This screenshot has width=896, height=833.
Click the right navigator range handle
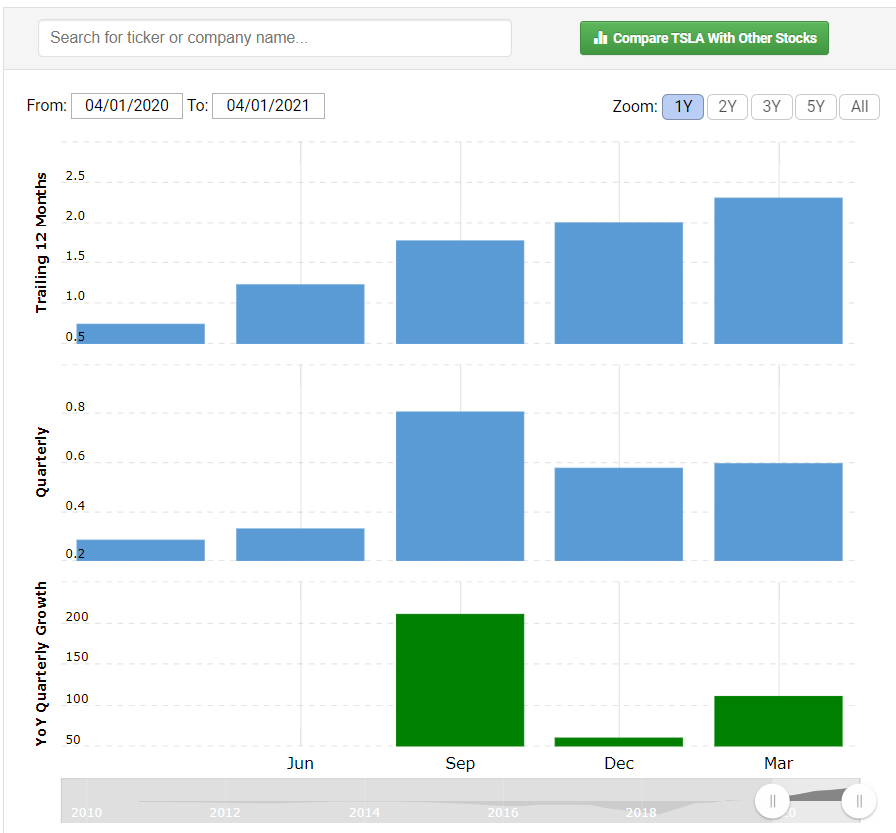point(859,801)
